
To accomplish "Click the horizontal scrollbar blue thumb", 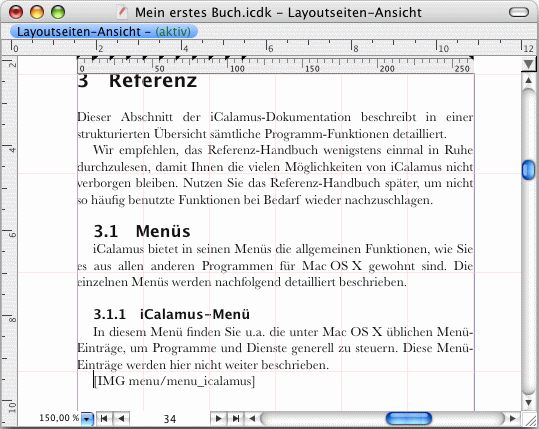I will (409, 419).
